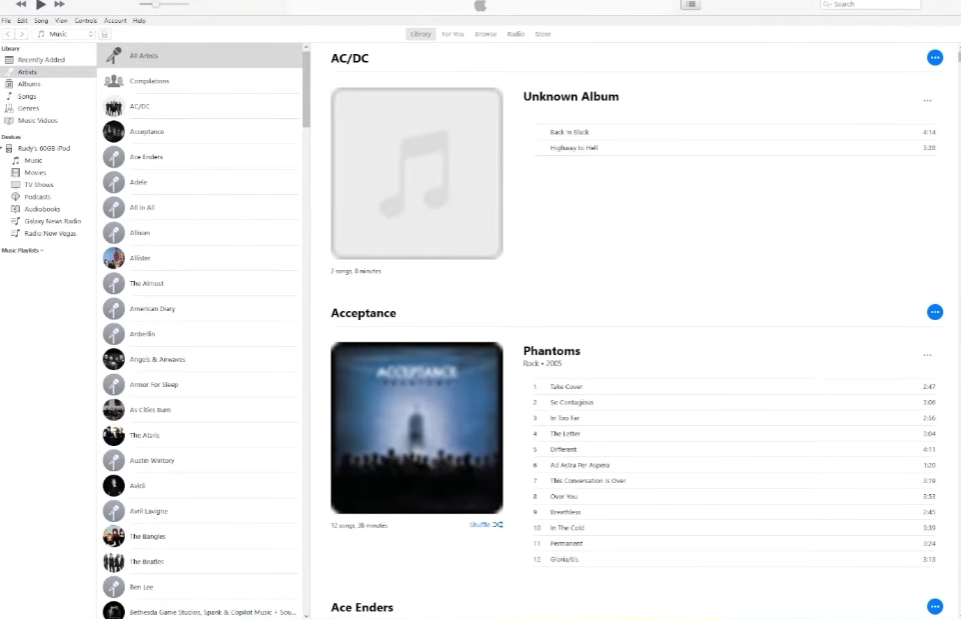Select Angels & Airwaves artist
Screen dimensions: 961x619
200,359
